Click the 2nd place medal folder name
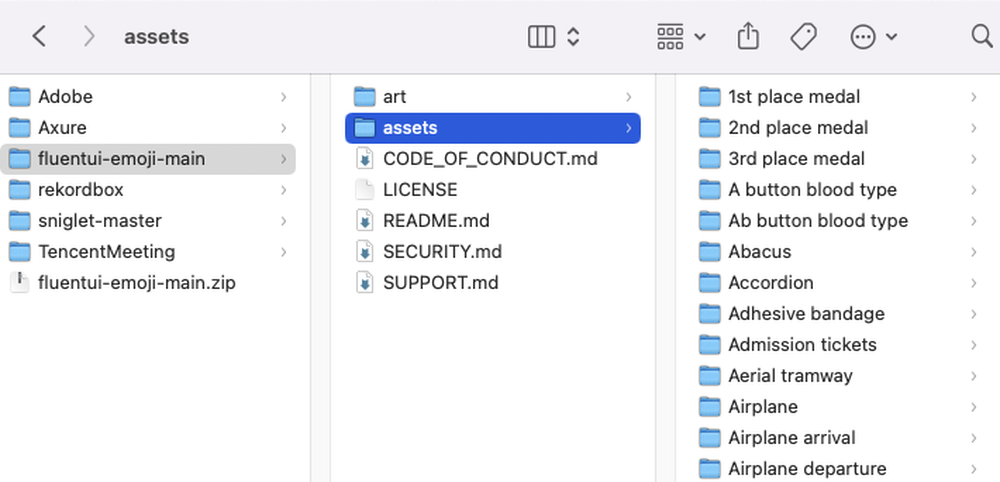Screen dimensions: 1000x482 click(x=798, y=128)
